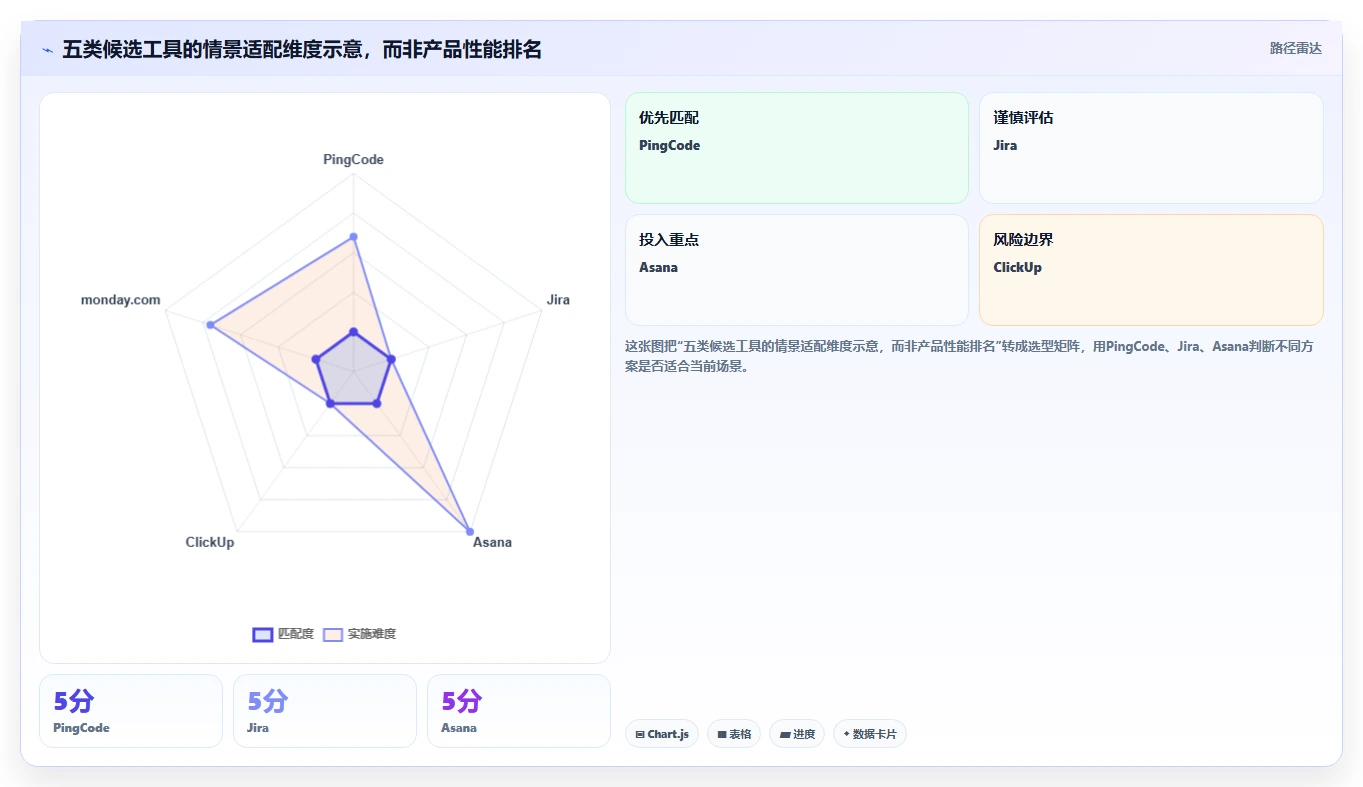Click the 5分 Asana score card
This screenshot has height=787, width=1363.
[x=519, y=711]
